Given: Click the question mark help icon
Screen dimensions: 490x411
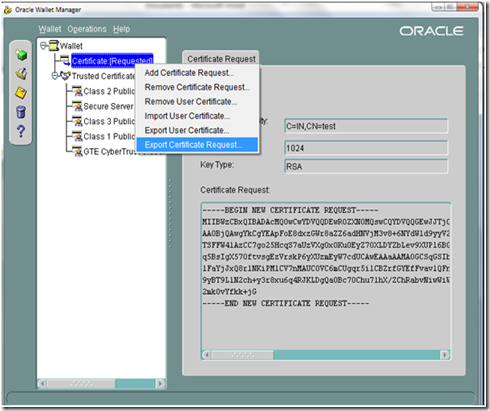Looking at the screenshot, I should [21, 131].
